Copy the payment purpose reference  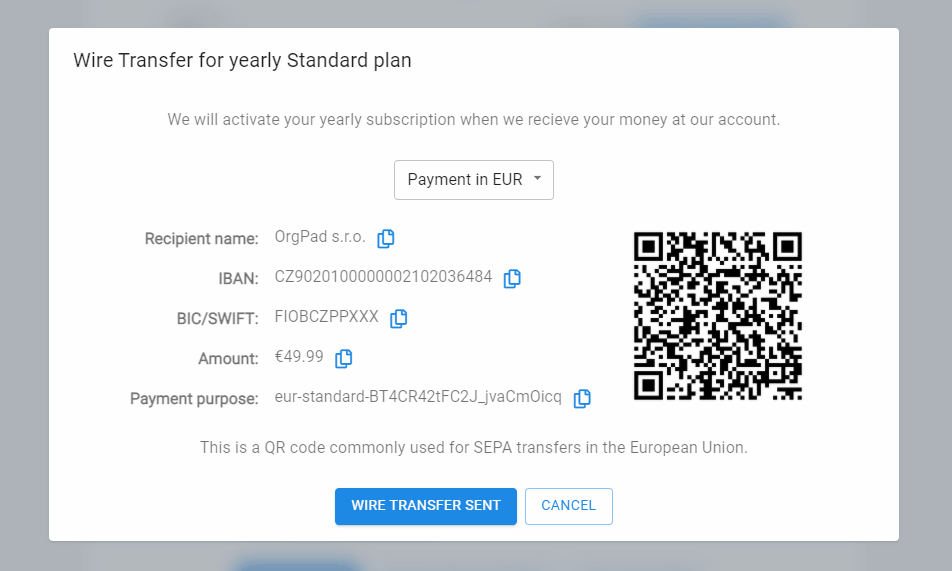(x=582, y=398)
